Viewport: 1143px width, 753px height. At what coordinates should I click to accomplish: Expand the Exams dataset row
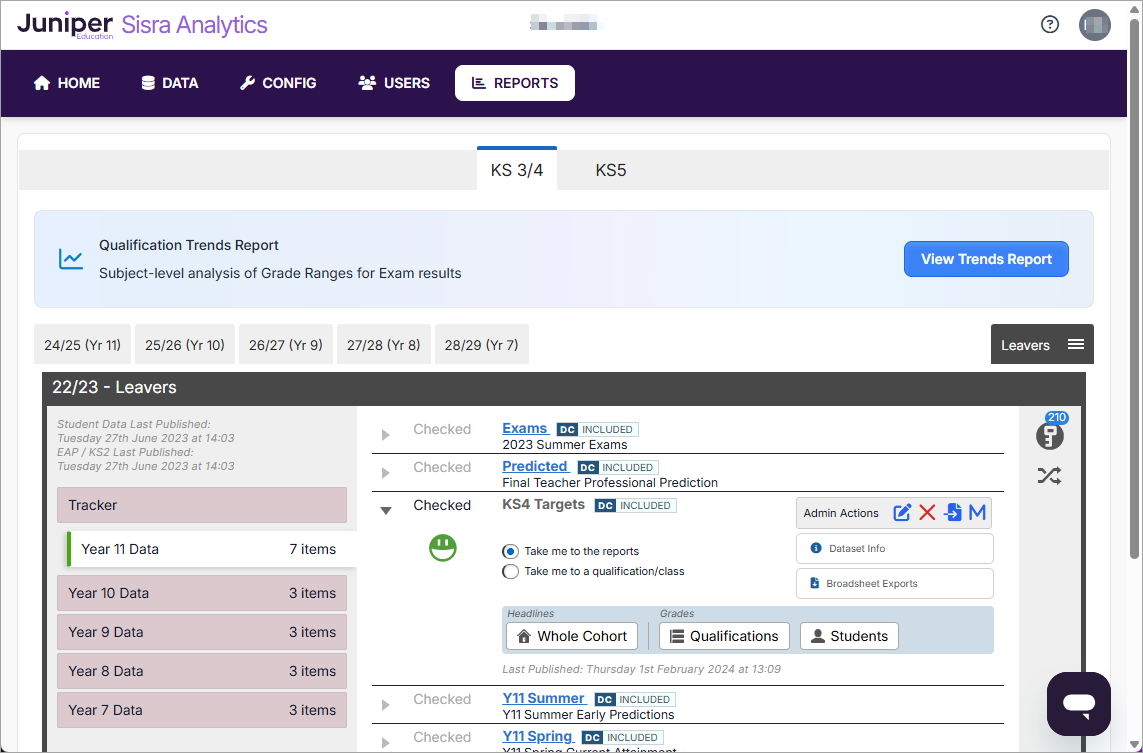pyautogui.click(x=386, y=435)
